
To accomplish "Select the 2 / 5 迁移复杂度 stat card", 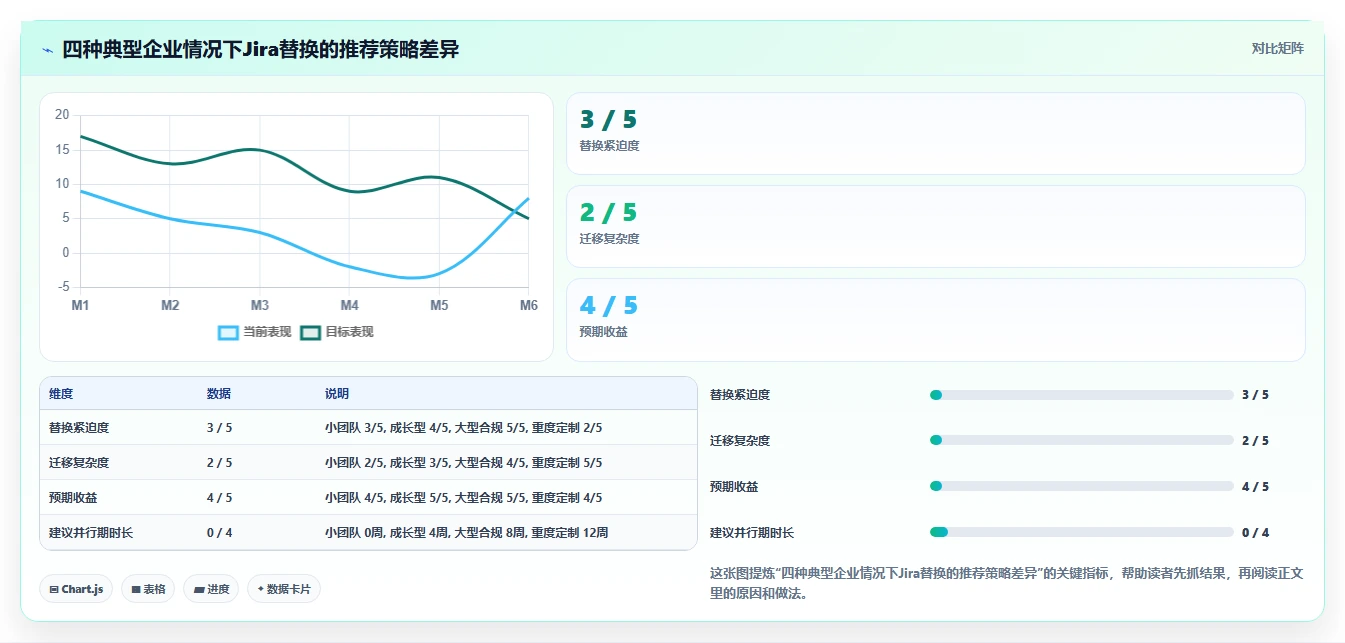I will 935,226.
